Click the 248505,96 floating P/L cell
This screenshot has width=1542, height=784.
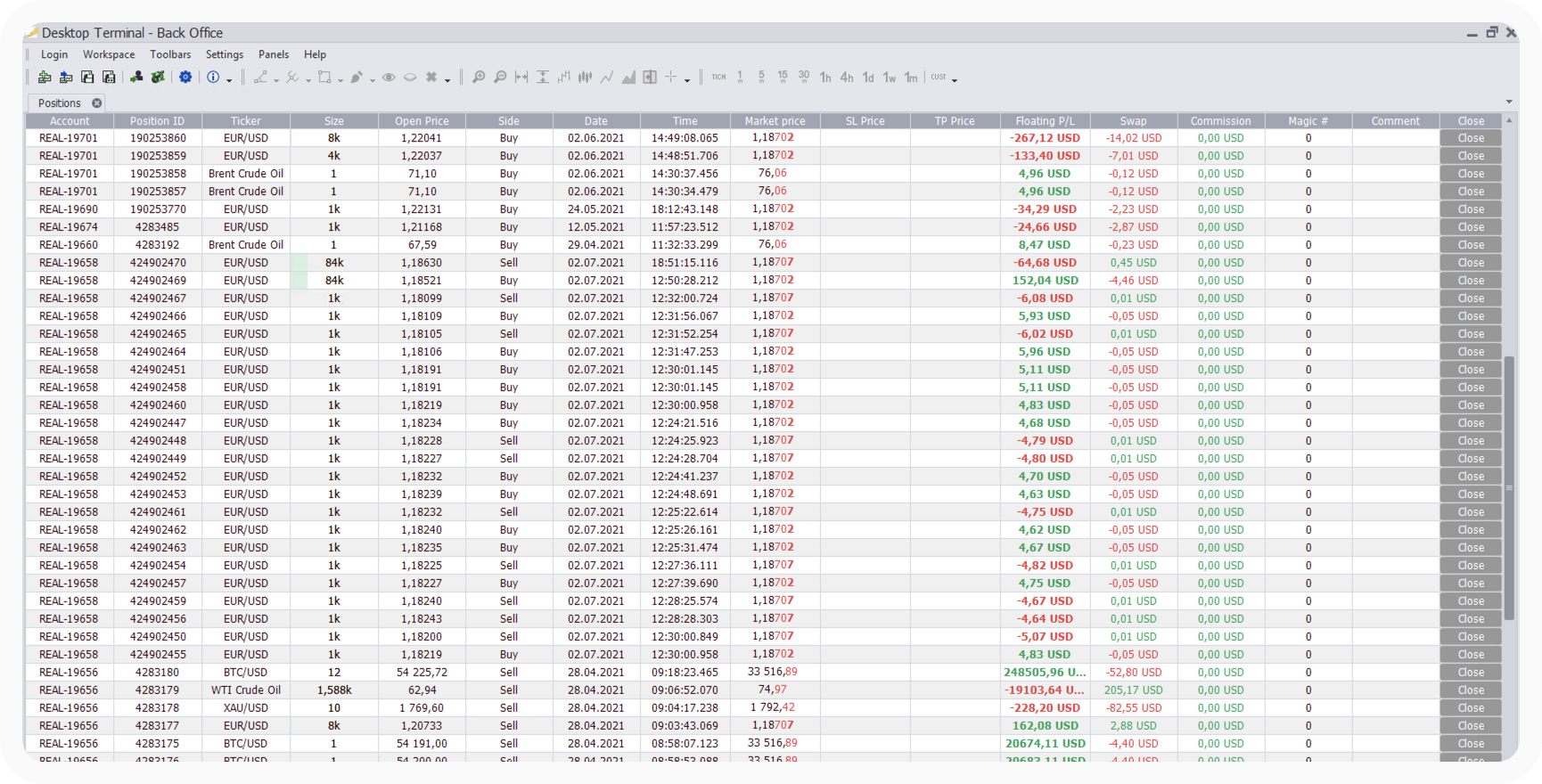click(1045, 673)
